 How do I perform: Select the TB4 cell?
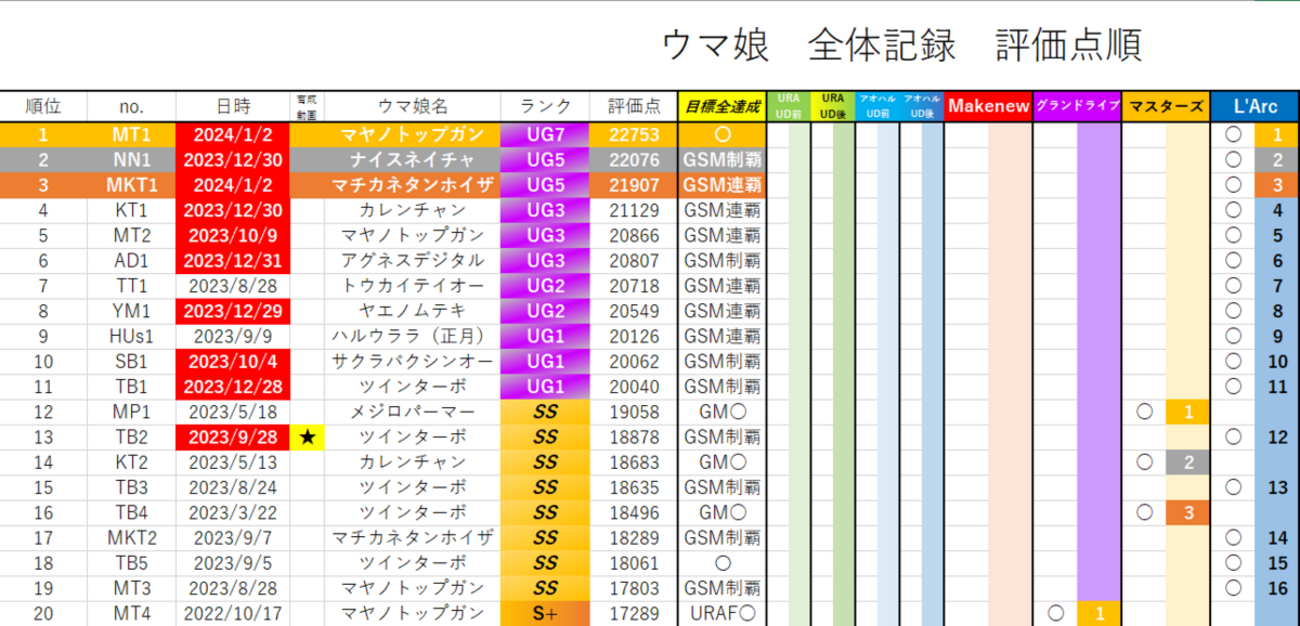coord(131,512)
